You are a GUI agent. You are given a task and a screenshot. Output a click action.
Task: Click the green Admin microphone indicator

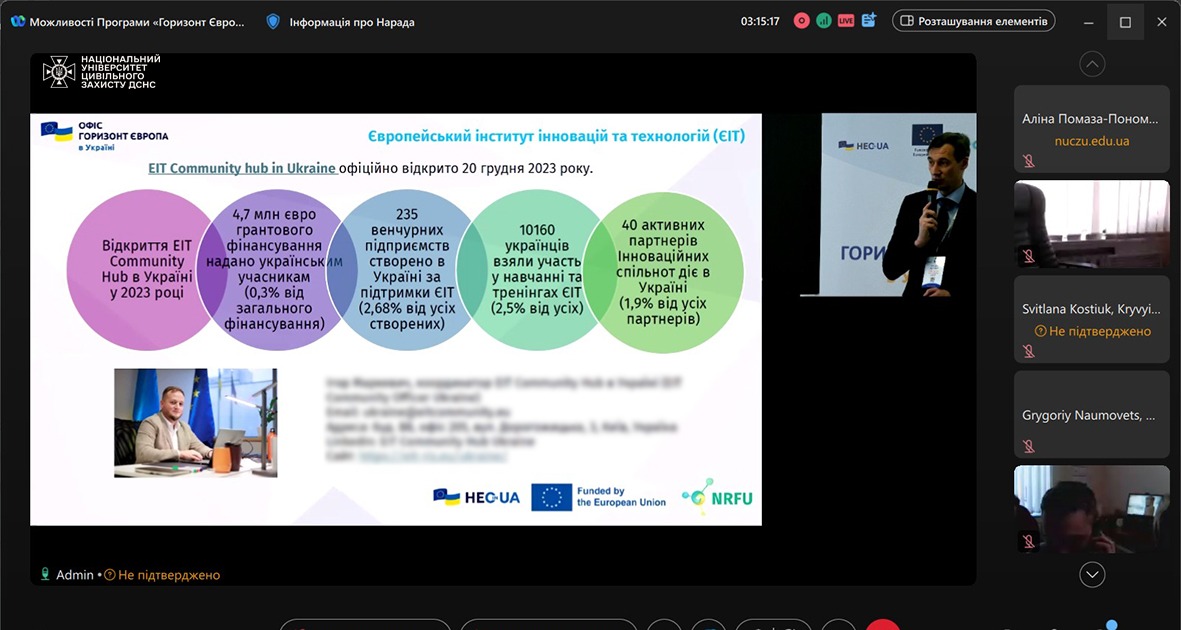click(x=45, y=575)
